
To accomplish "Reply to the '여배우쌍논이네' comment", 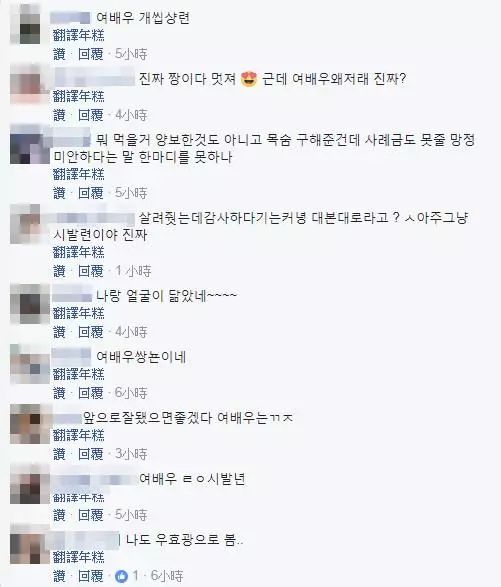I will tap(90, 393).
